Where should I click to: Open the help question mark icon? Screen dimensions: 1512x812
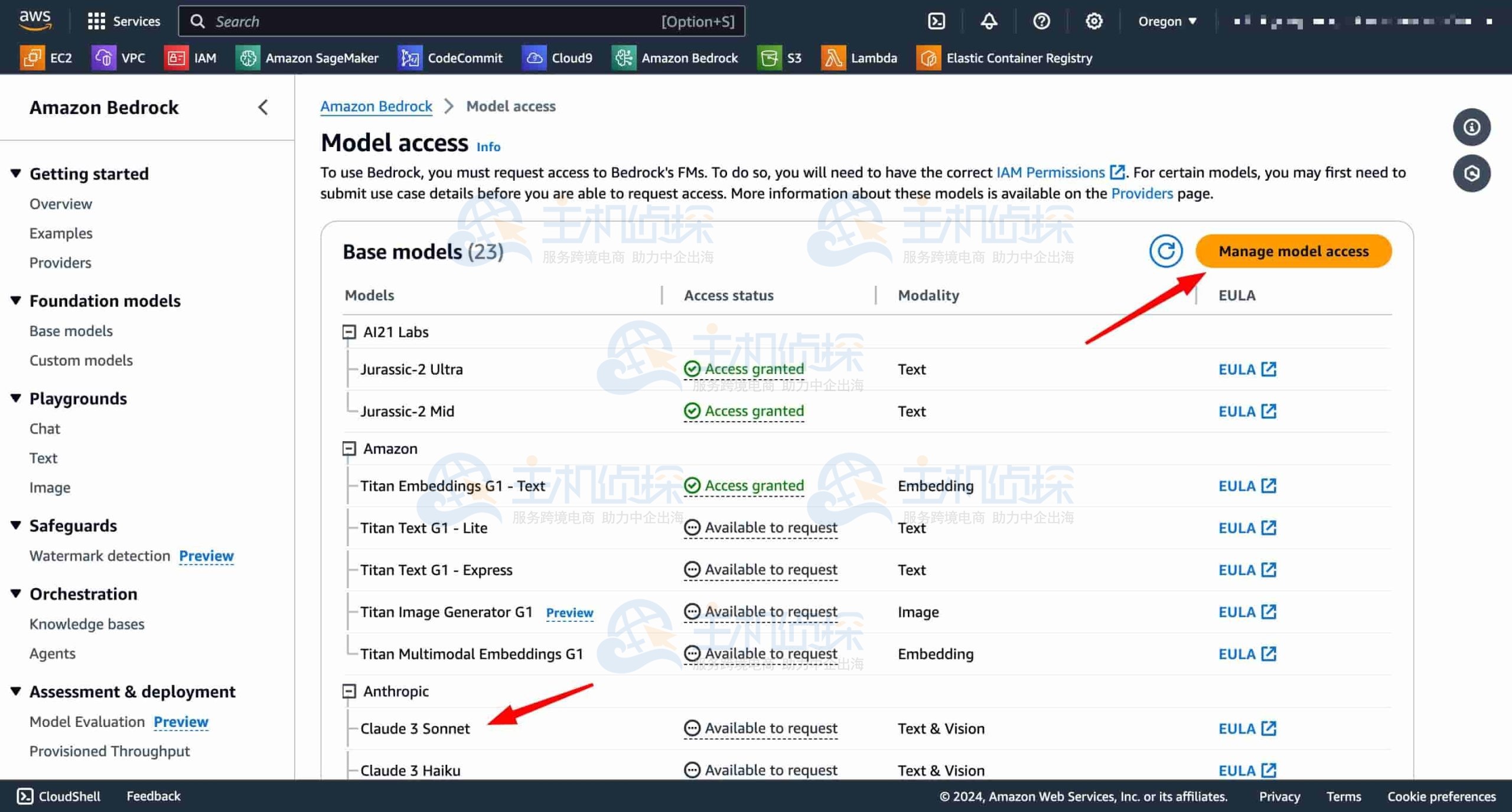click(1041, 21)
